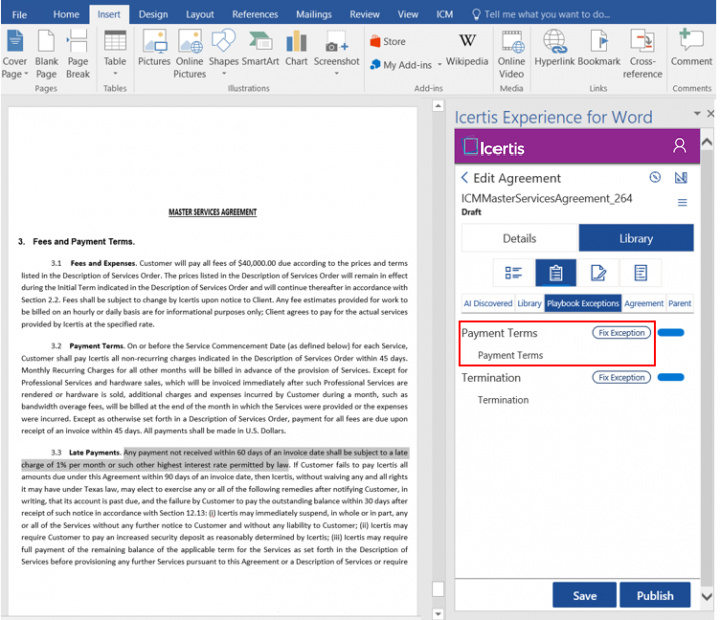Add a Bookmark

coord(599,48)
